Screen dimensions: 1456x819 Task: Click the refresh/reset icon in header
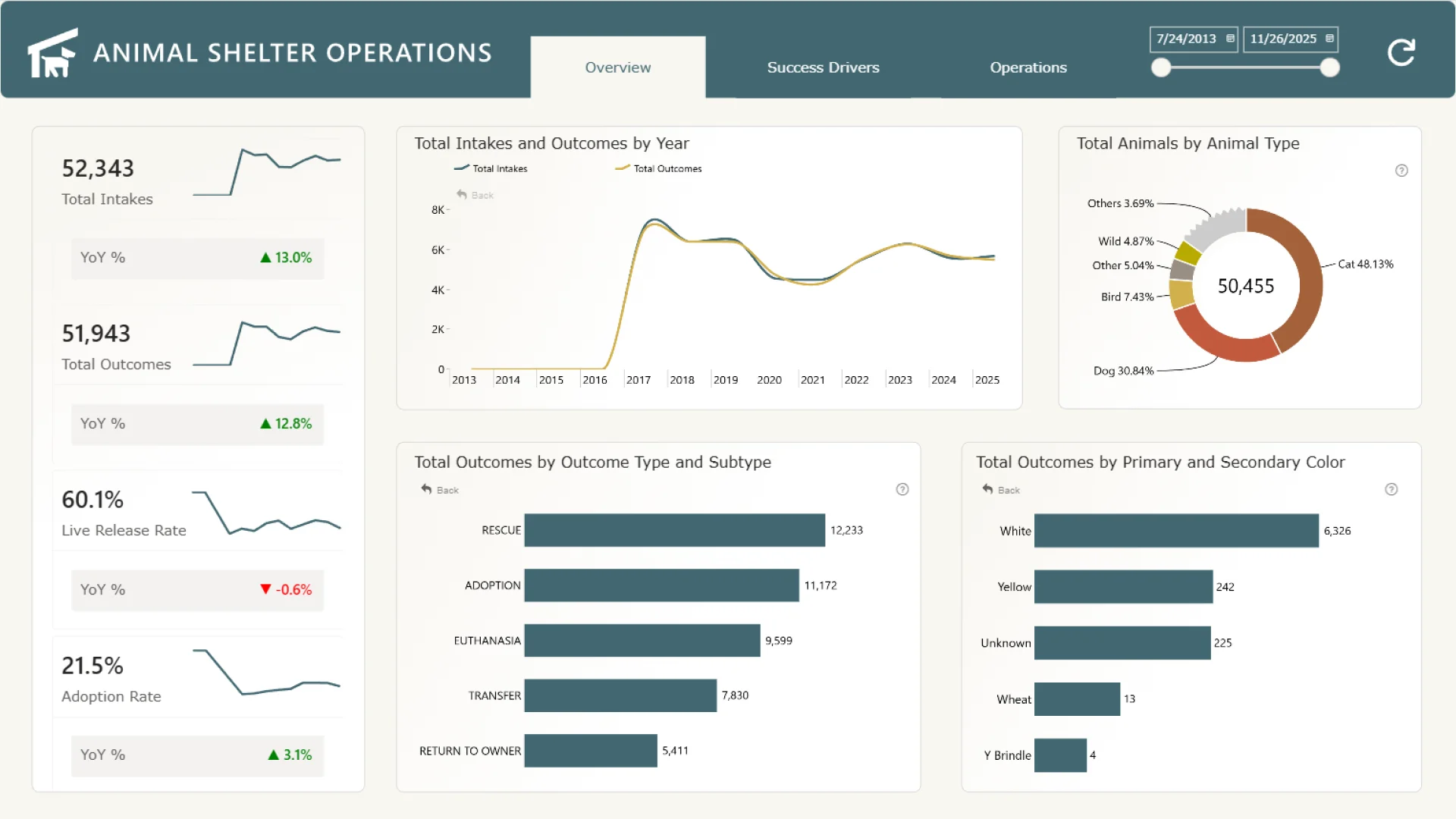(1401, 52)
